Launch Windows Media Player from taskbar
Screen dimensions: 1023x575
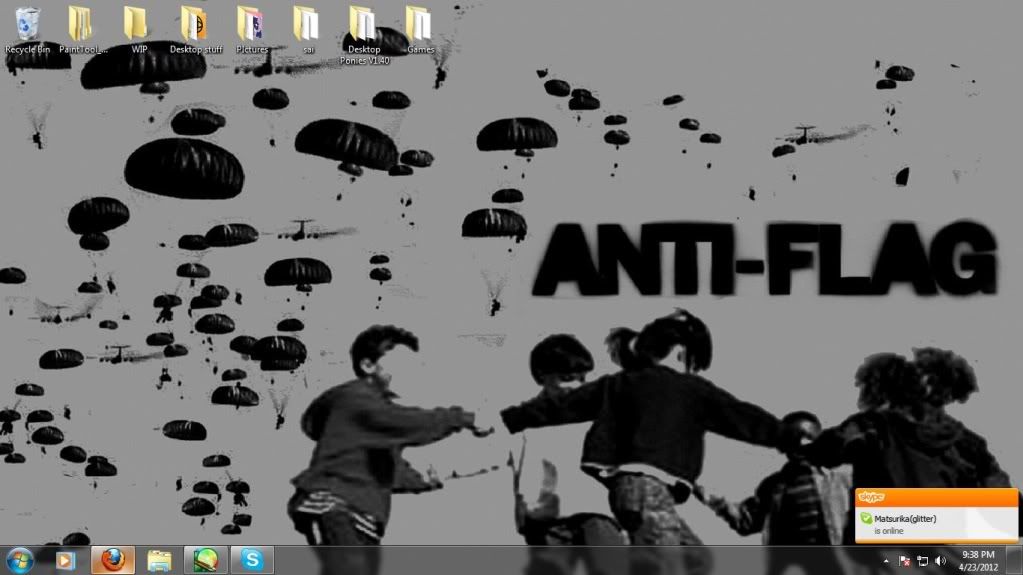coord(65,561)
